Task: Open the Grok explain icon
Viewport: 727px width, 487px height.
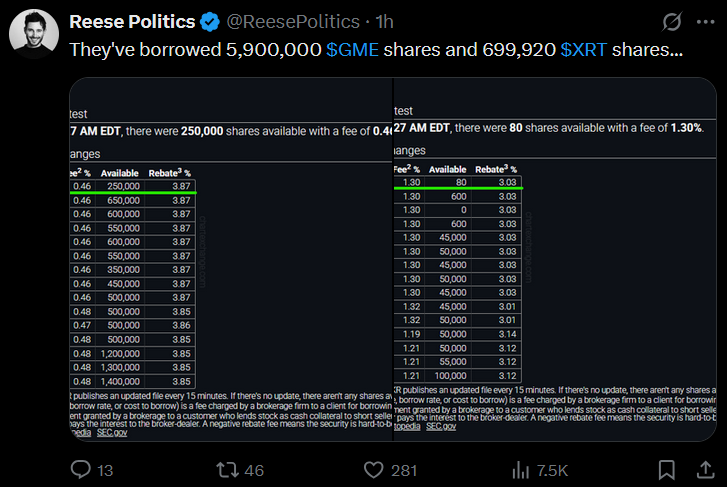Action: tap(672, 22)
